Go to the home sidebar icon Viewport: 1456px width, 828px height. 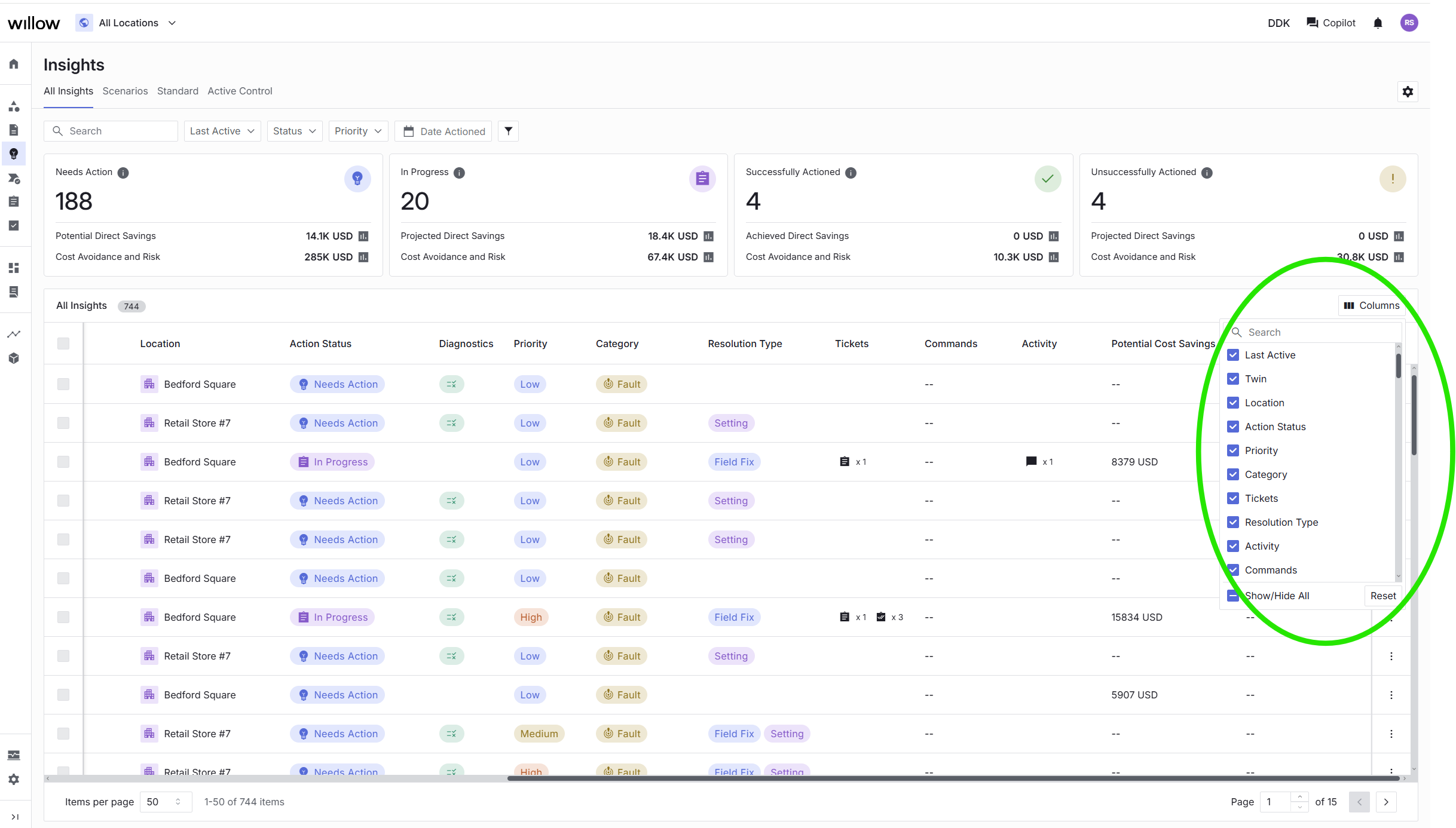point(14,64)
